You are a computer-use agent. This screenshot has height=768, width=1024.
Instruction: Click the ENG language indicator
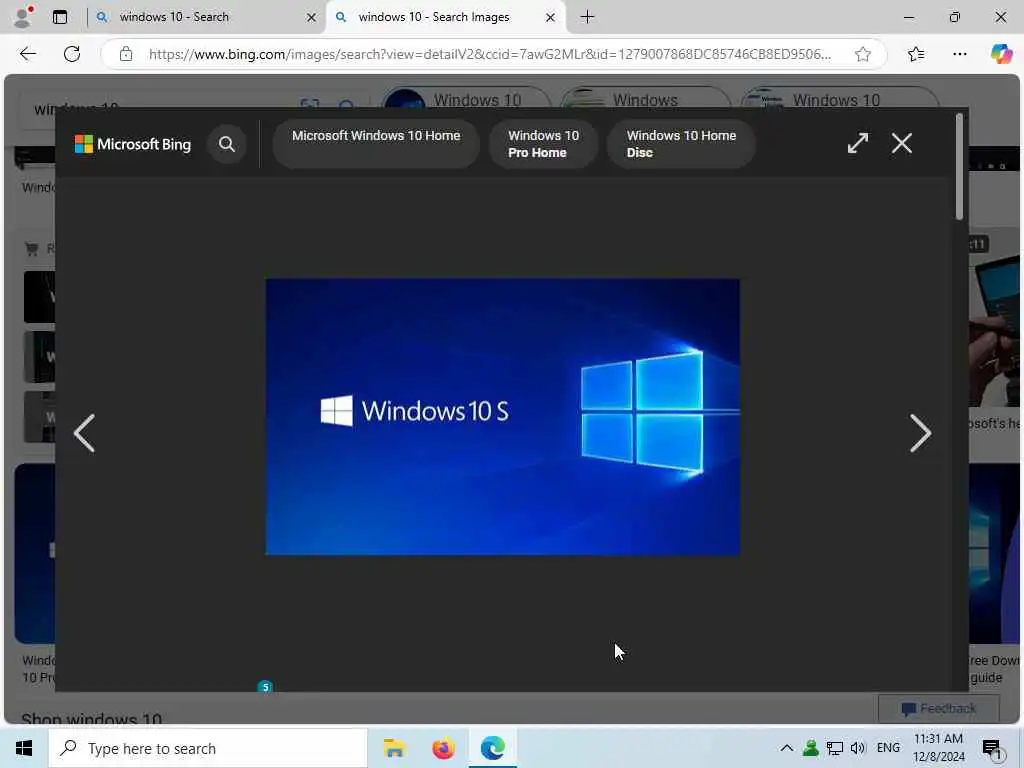click(x=888, y=748)
